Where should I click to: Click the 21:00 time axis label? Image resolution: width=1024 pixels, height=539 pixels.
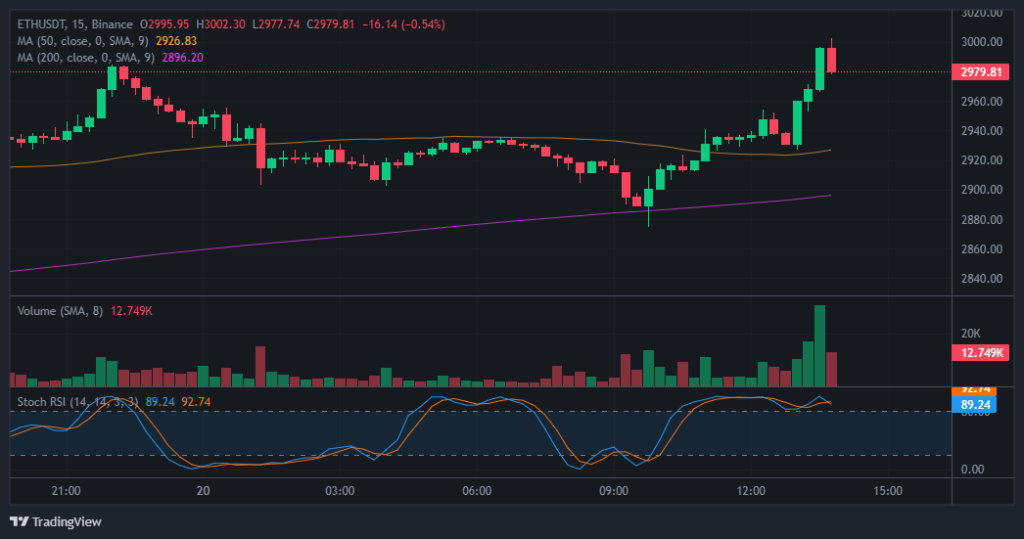pyautogui.click(x=65, y=491)
